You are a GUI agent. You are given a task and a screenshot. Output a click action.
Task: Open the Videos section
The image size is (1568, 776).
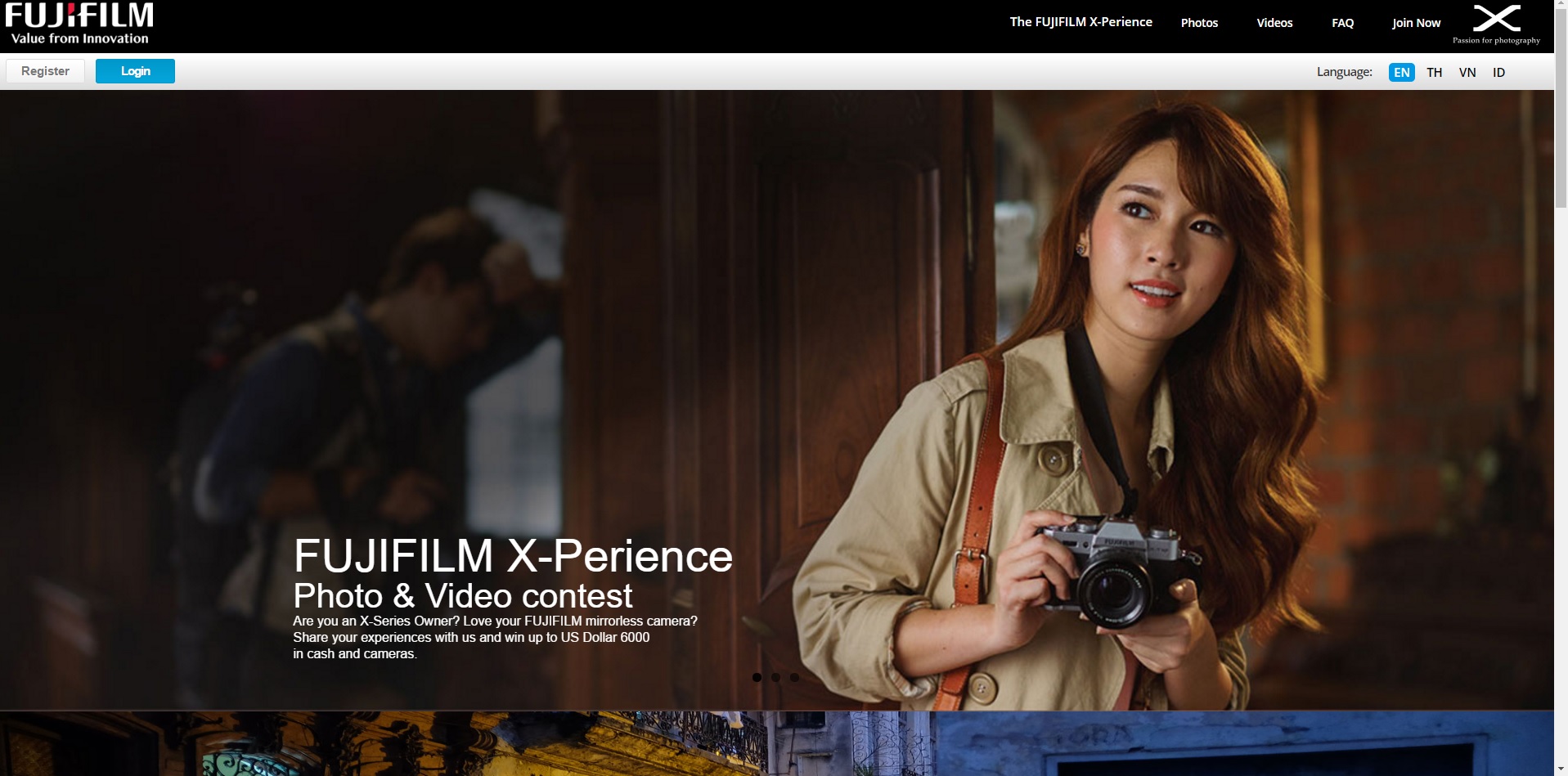1274,23
